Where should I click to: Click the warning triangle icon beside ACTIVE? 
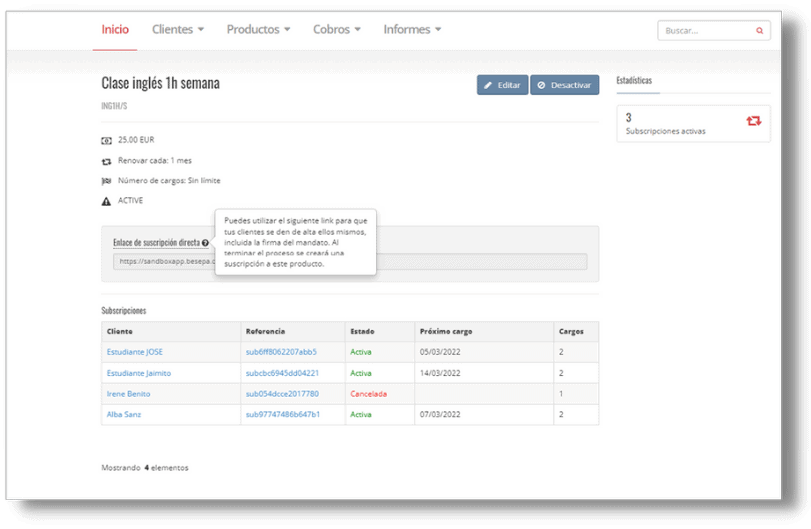point(106,201)
